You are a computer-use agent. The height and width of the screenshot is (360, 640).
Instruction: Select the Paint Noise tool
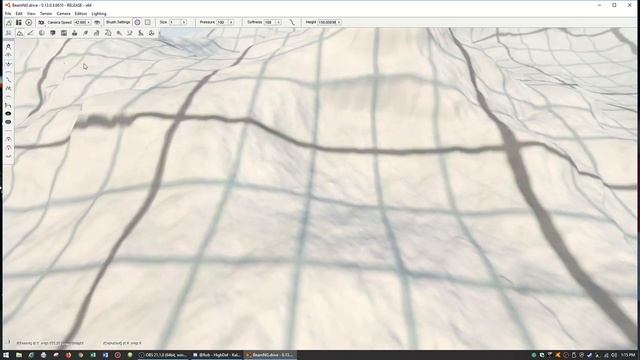click(8, 88)
